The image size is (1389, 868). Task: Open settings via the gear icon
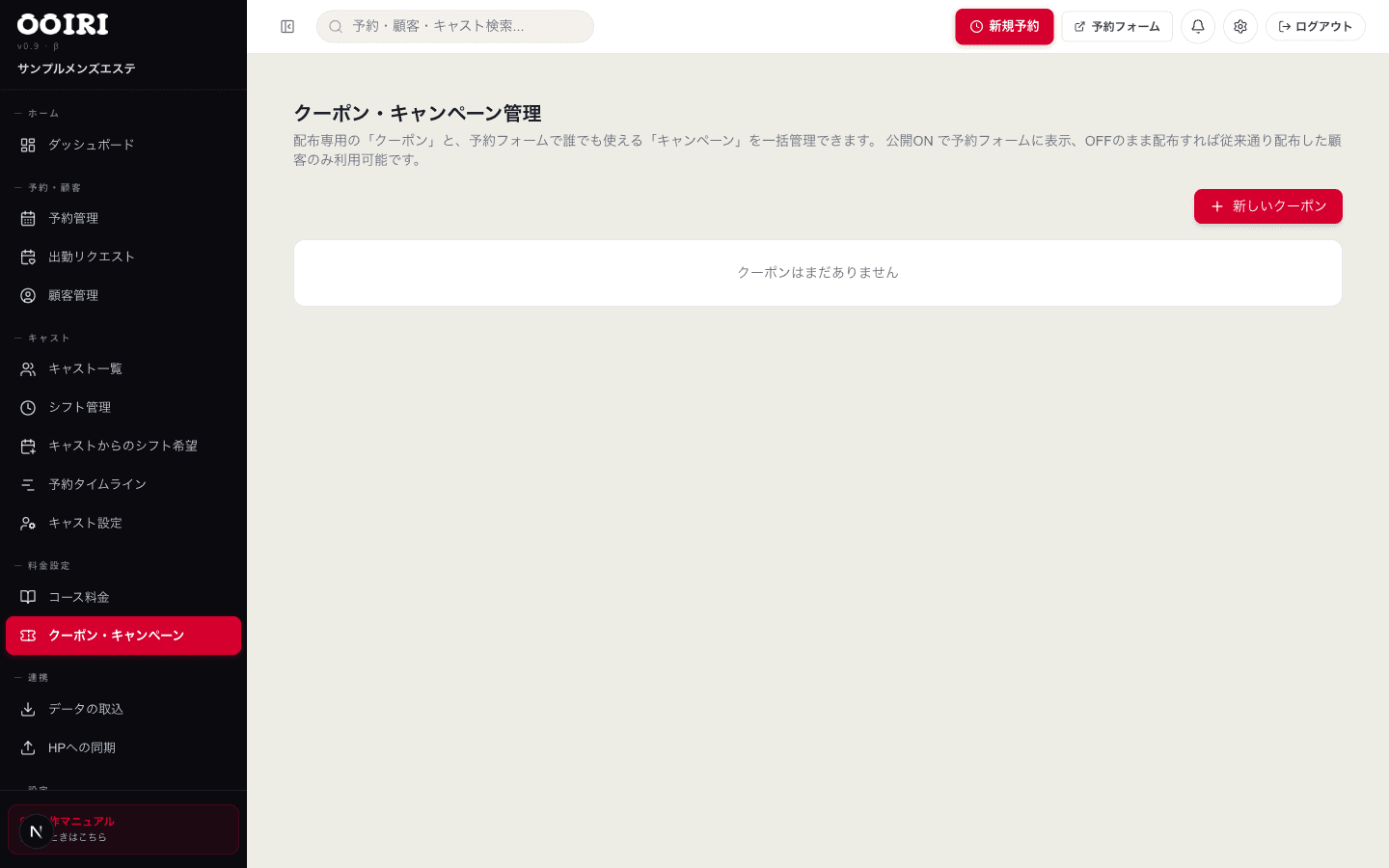click(1240, 27)
